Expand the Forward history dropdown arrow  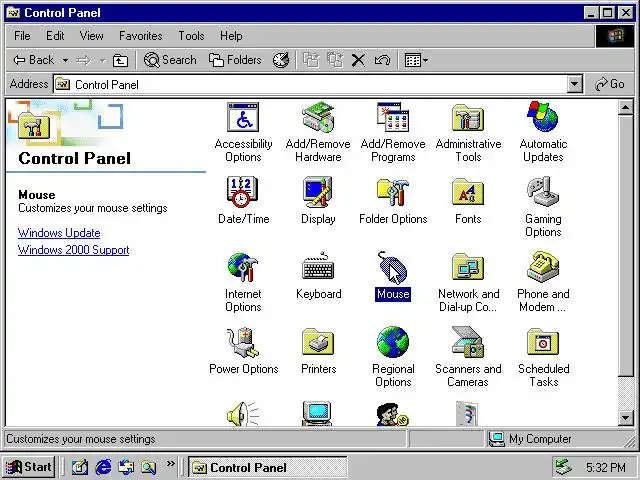point(102,60)
